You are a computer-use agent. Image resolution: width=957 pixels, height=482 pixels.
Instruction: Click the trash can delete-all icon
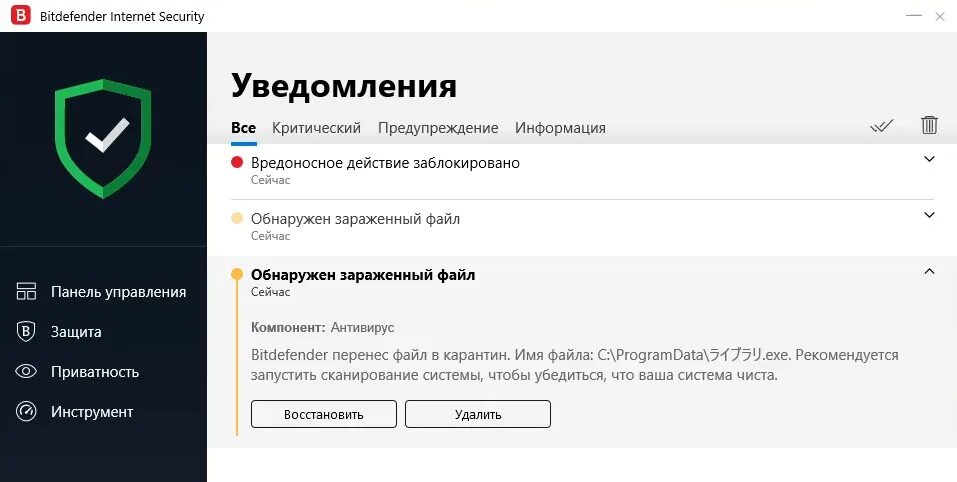[929, 125]
